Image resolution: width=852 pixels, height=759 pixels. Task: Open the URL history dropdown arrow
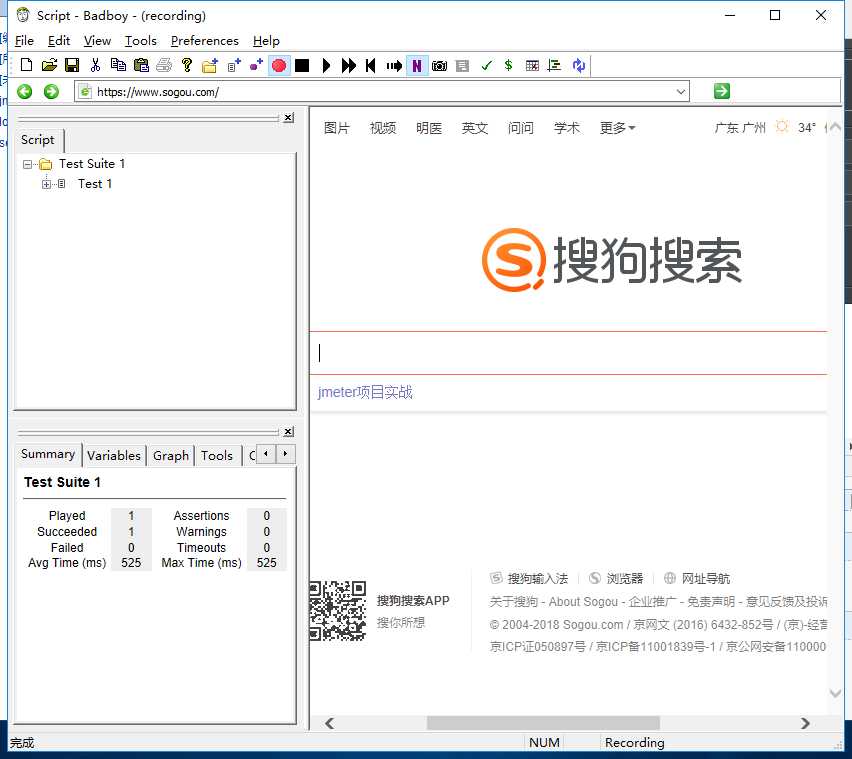click(681, 92)
